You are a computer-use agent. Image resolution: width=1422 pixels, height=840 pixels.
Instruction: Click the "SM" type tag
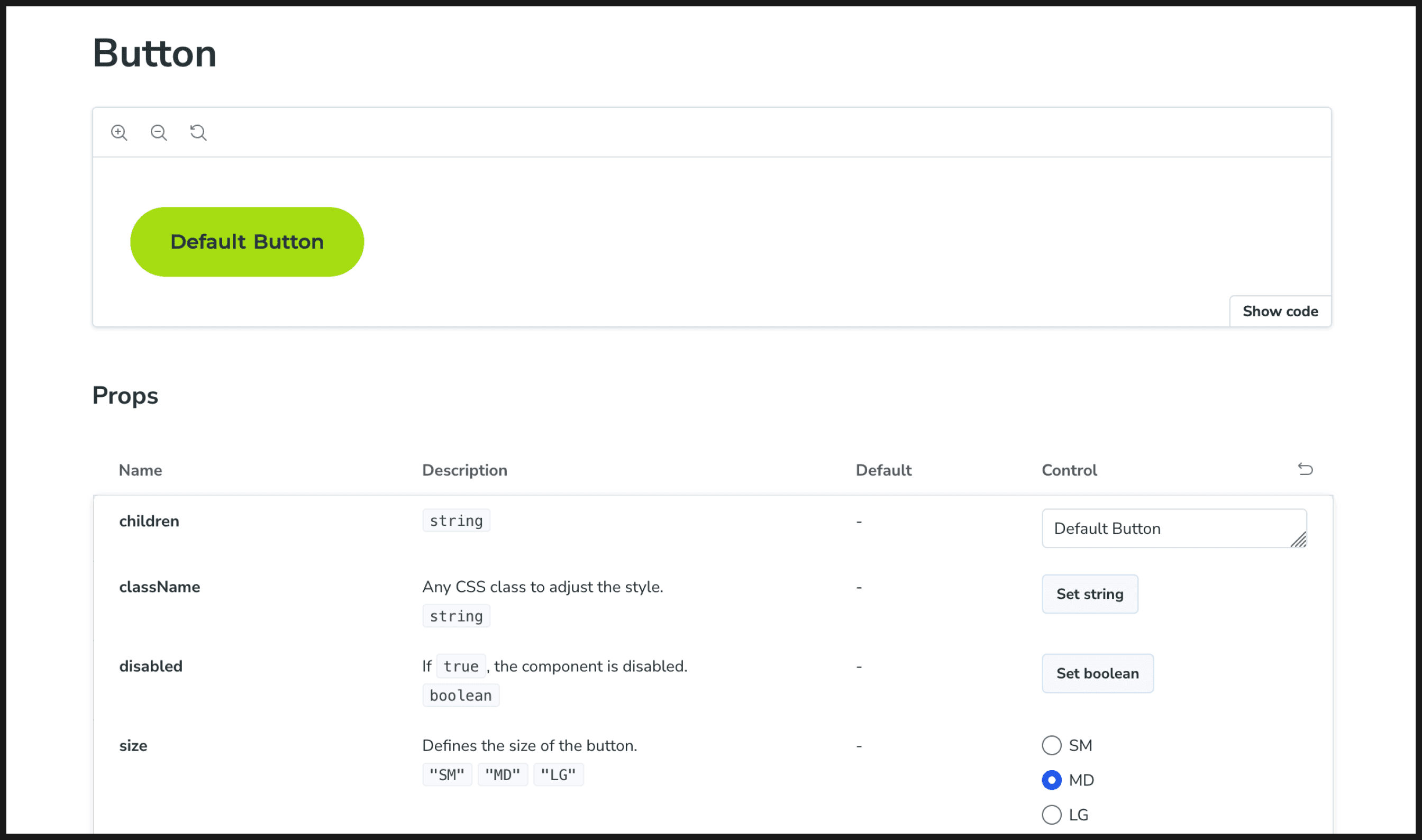click(x=447, y=774)
